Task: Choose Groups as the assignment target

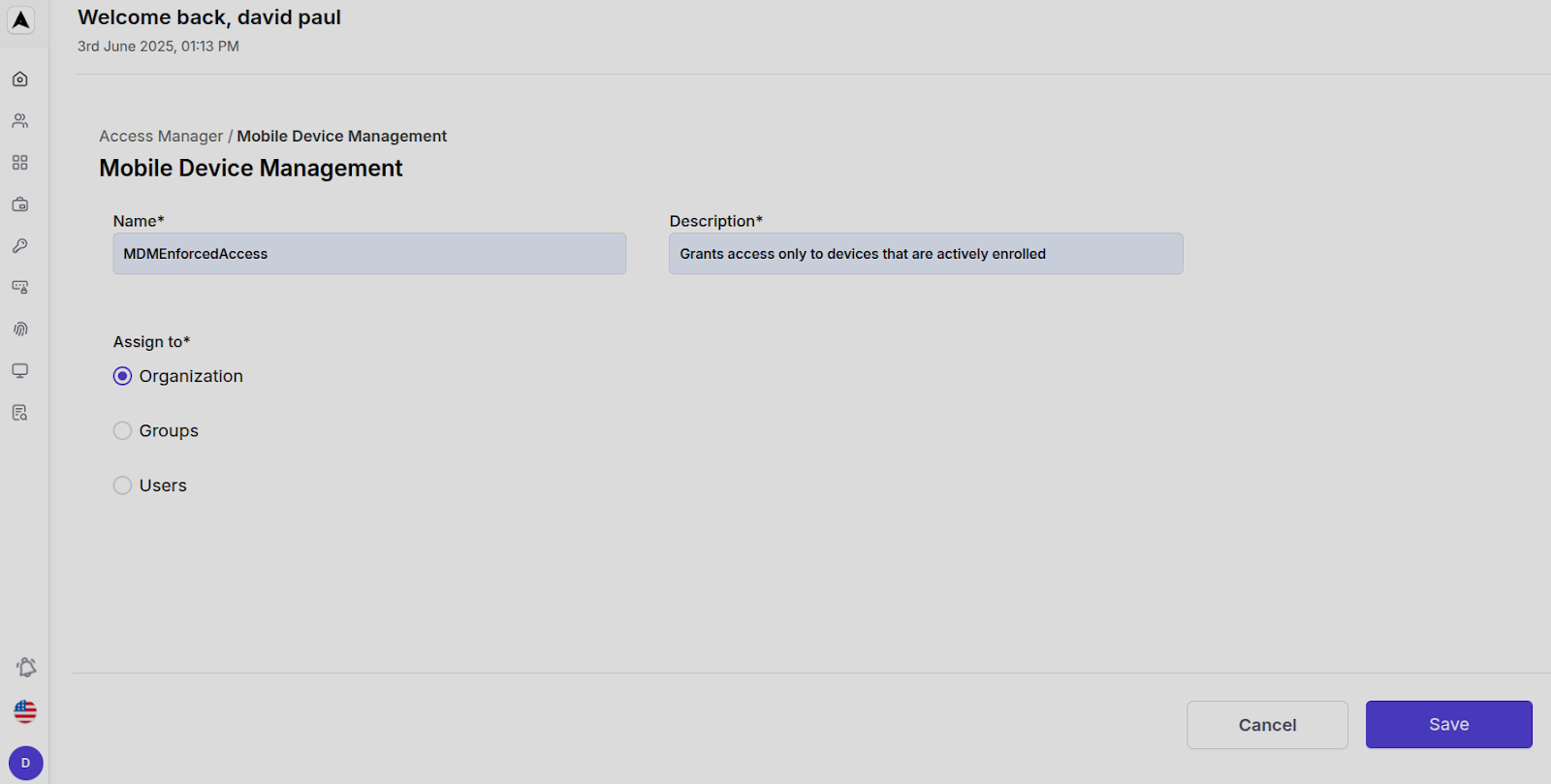Action: 122,430
